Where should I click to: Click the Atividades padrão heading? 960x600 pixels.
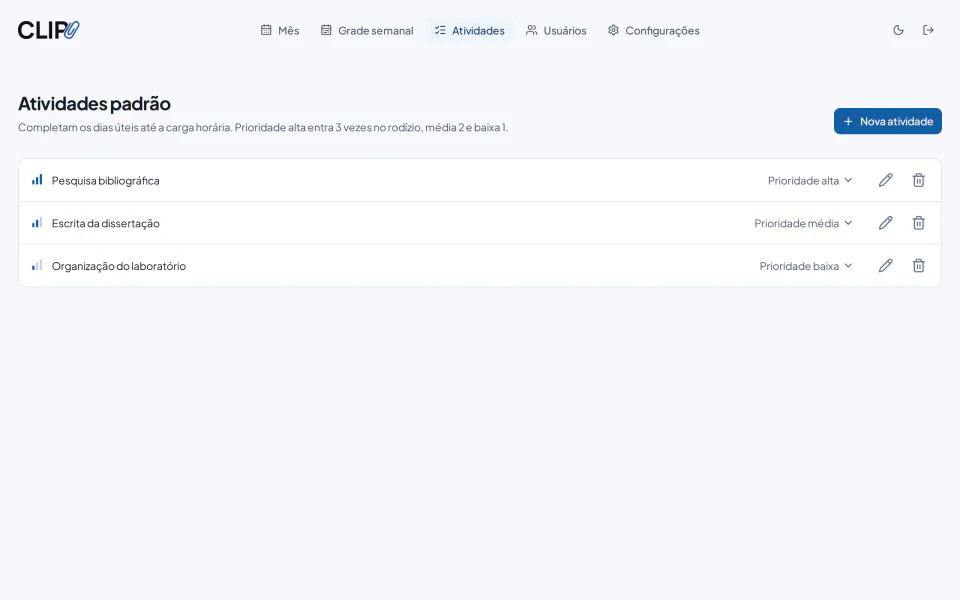(94, 103)
